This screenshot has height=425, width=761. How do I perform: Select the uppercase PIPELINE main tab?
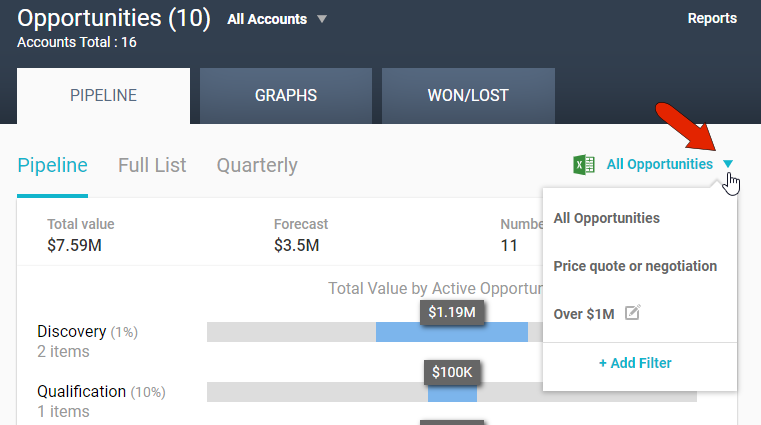(103, 96)
